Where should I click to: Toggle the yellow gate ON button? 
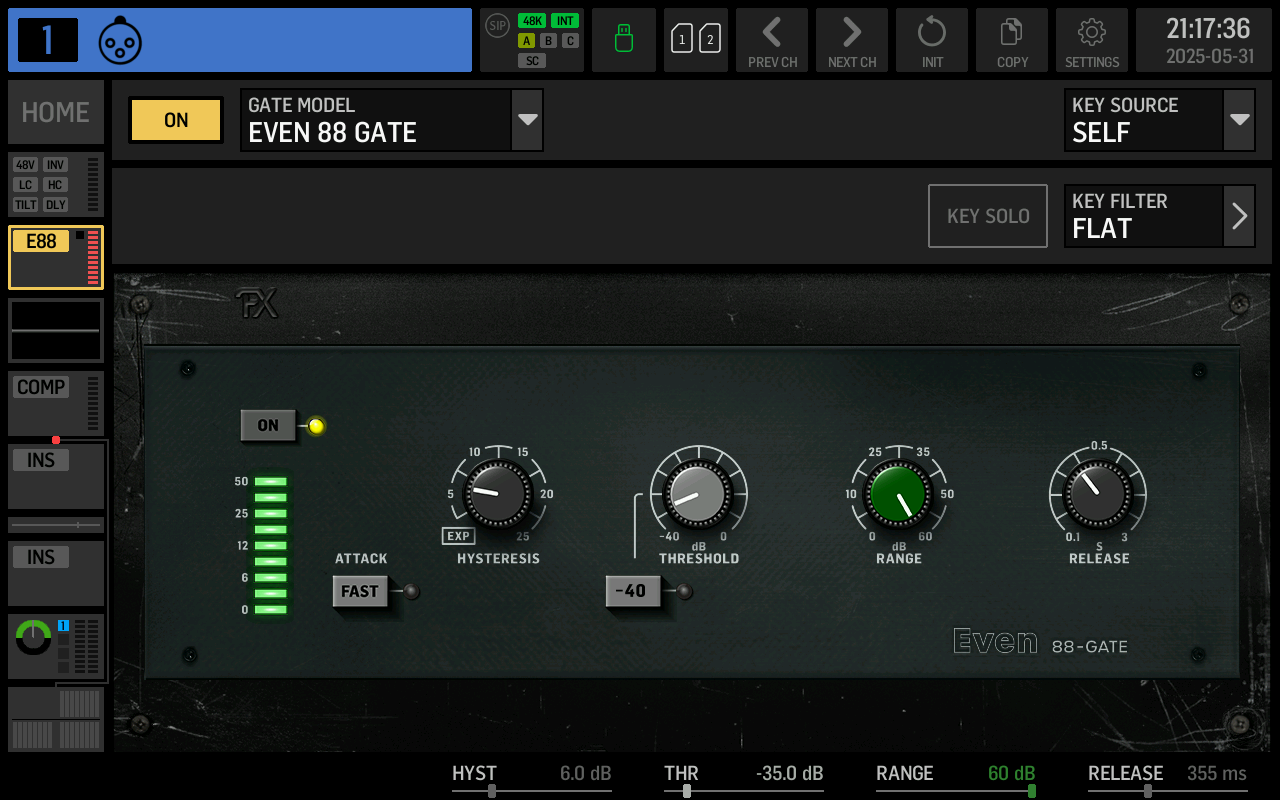(x=175, y=119)
